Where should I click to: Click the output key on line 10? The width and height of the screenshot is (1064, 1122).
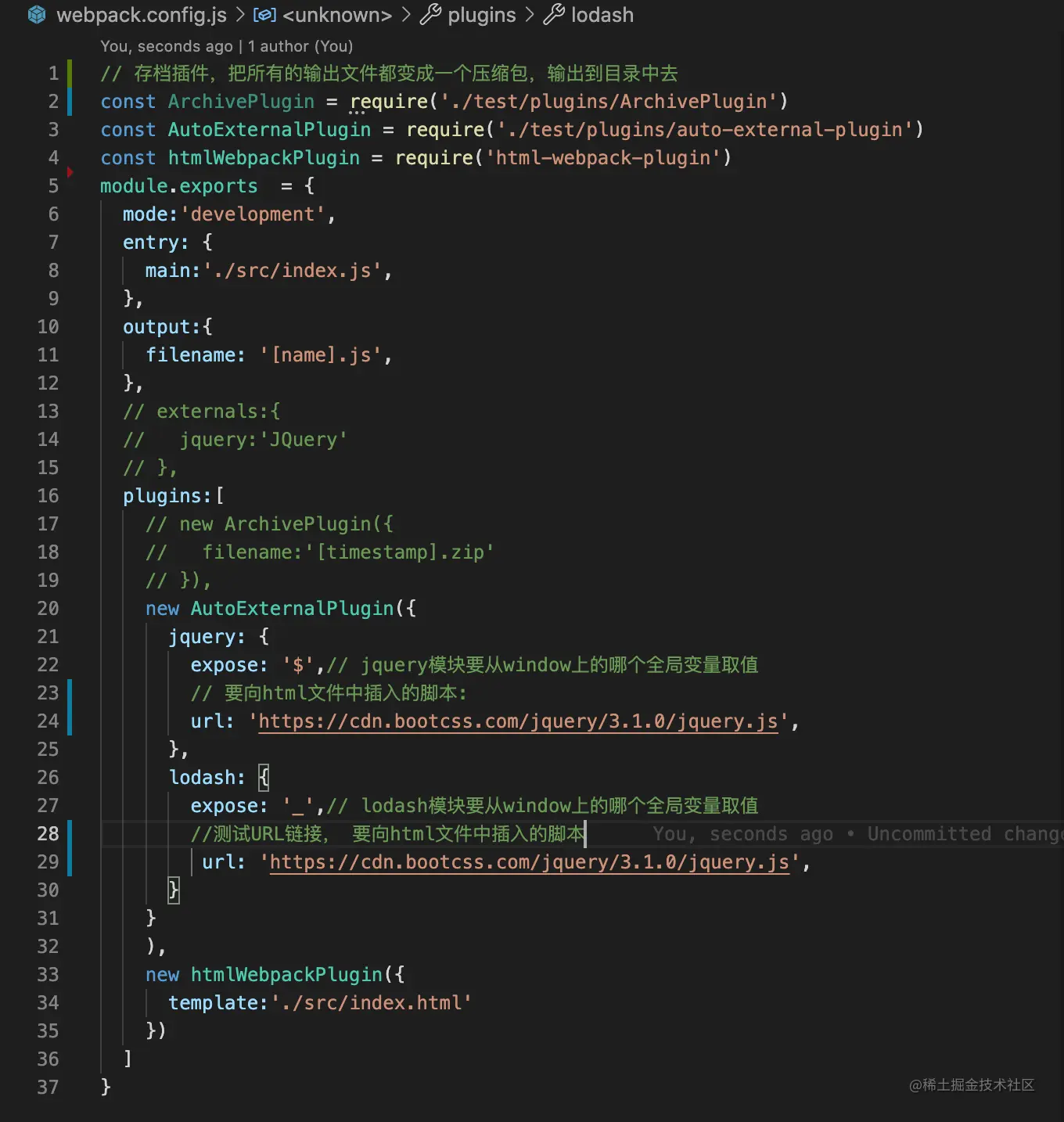point(156,327)
